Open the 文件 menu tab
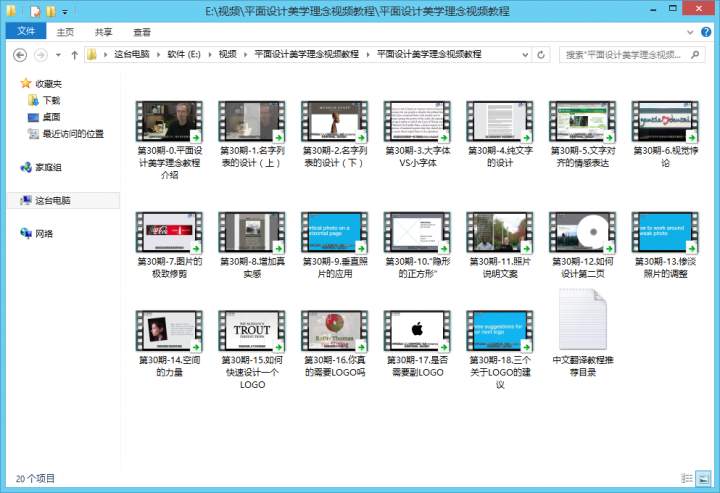This screenshot has height=493, width=720. [25, 32]
